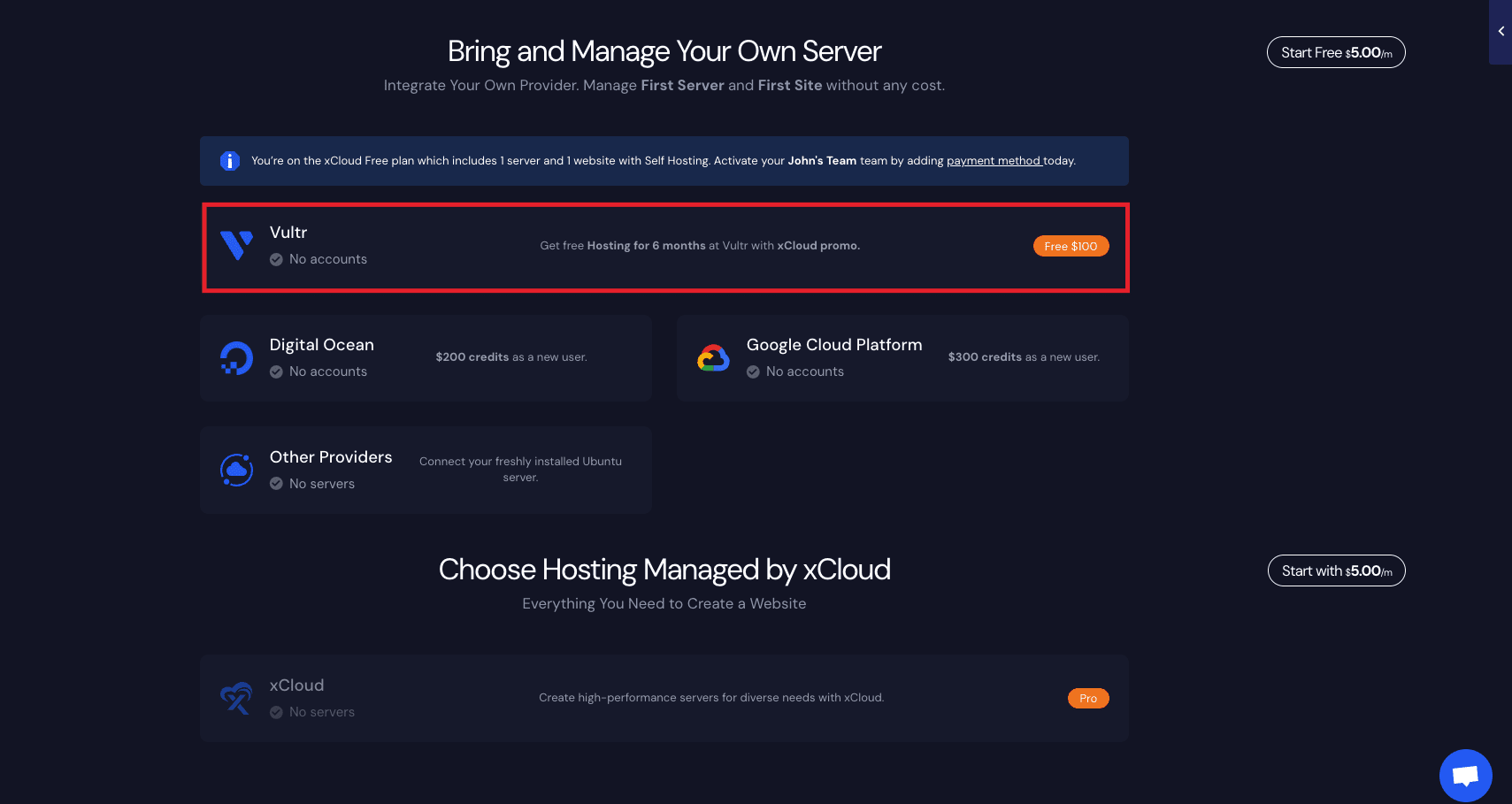Open the payment method link
The image size is (1512, 804).
pyautogui.click(x=994, y=161)
